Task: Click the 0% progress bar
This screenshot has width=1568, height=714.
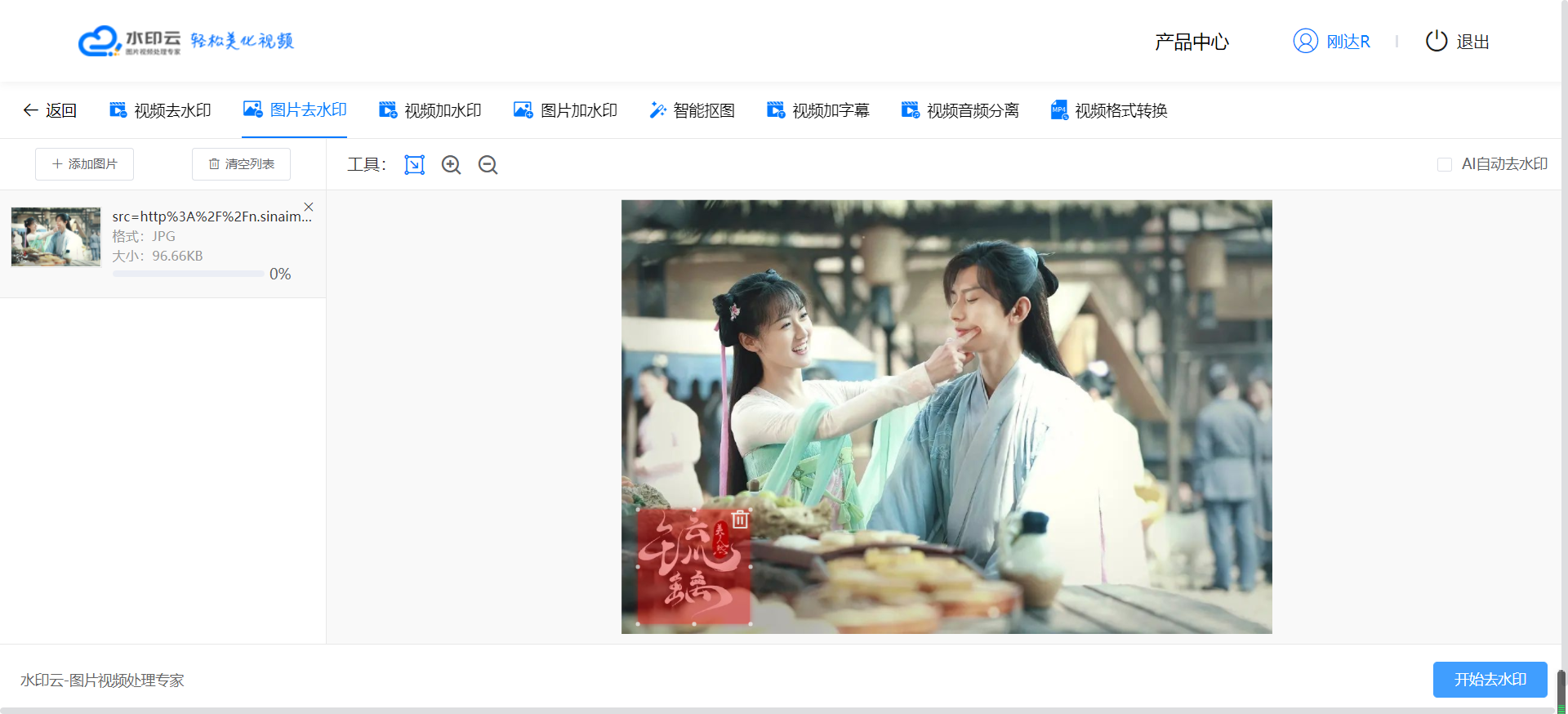Action: [189, 274]
